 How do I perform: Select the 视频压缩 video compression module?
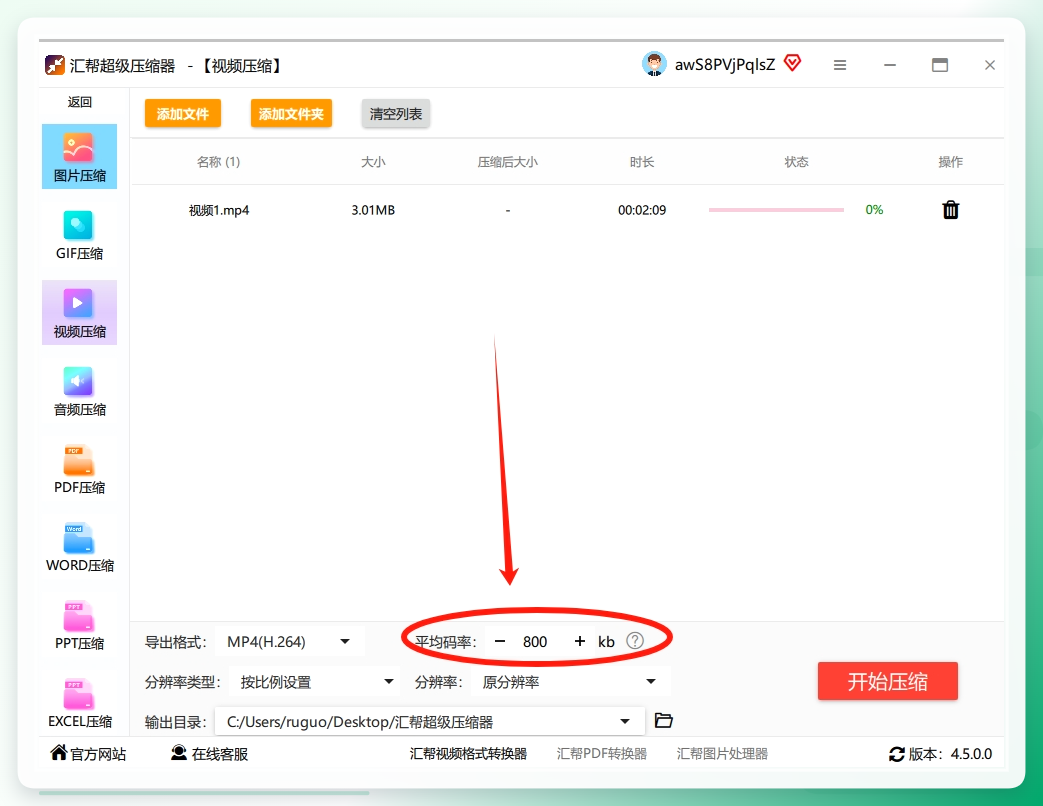coord(79,313)
